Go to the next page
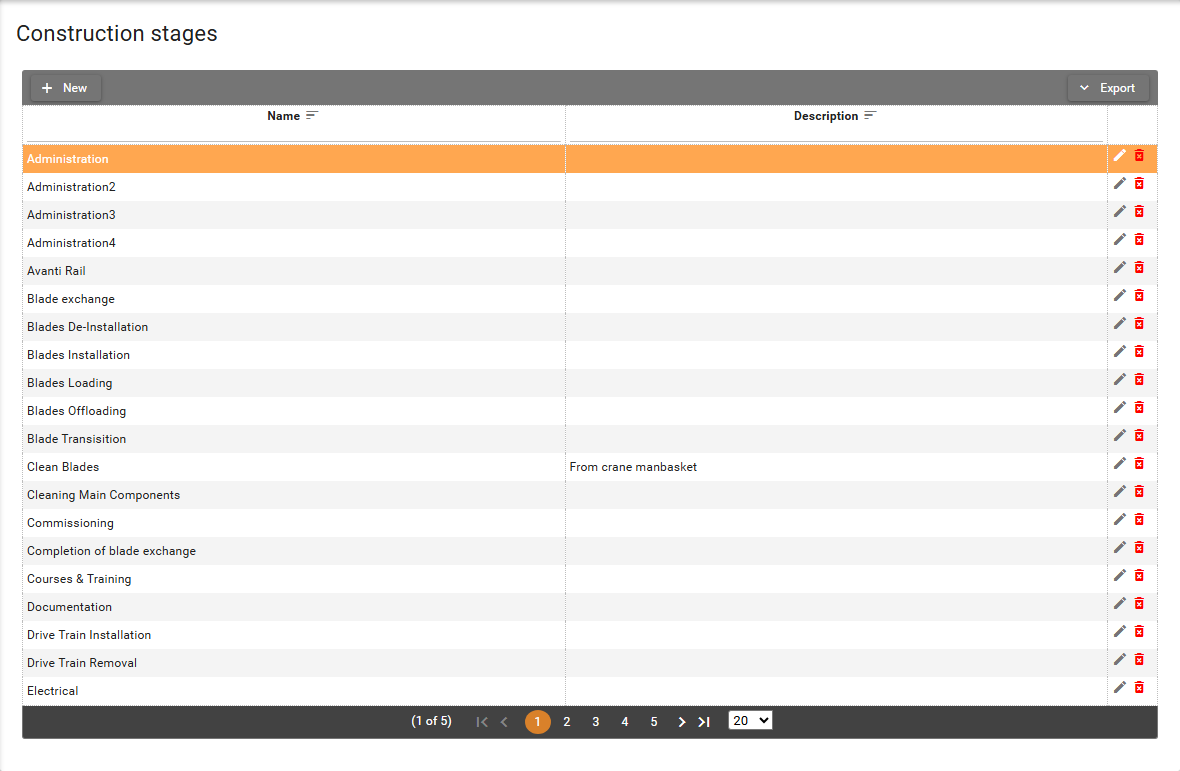Image resolution: width=1180 pixels, height=771 pixels. pos(682,721)
